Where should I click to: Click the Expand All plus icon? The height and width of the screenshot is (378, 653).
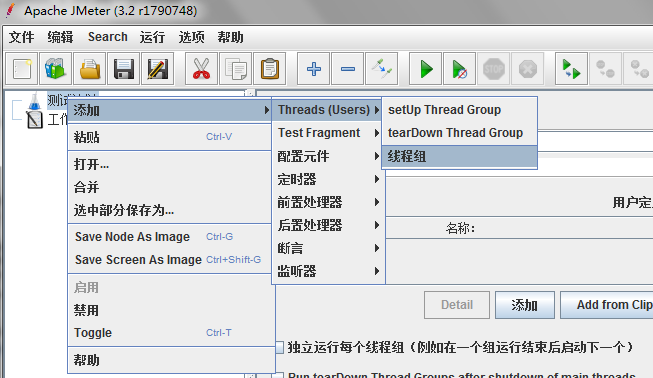tap(314, 69)
